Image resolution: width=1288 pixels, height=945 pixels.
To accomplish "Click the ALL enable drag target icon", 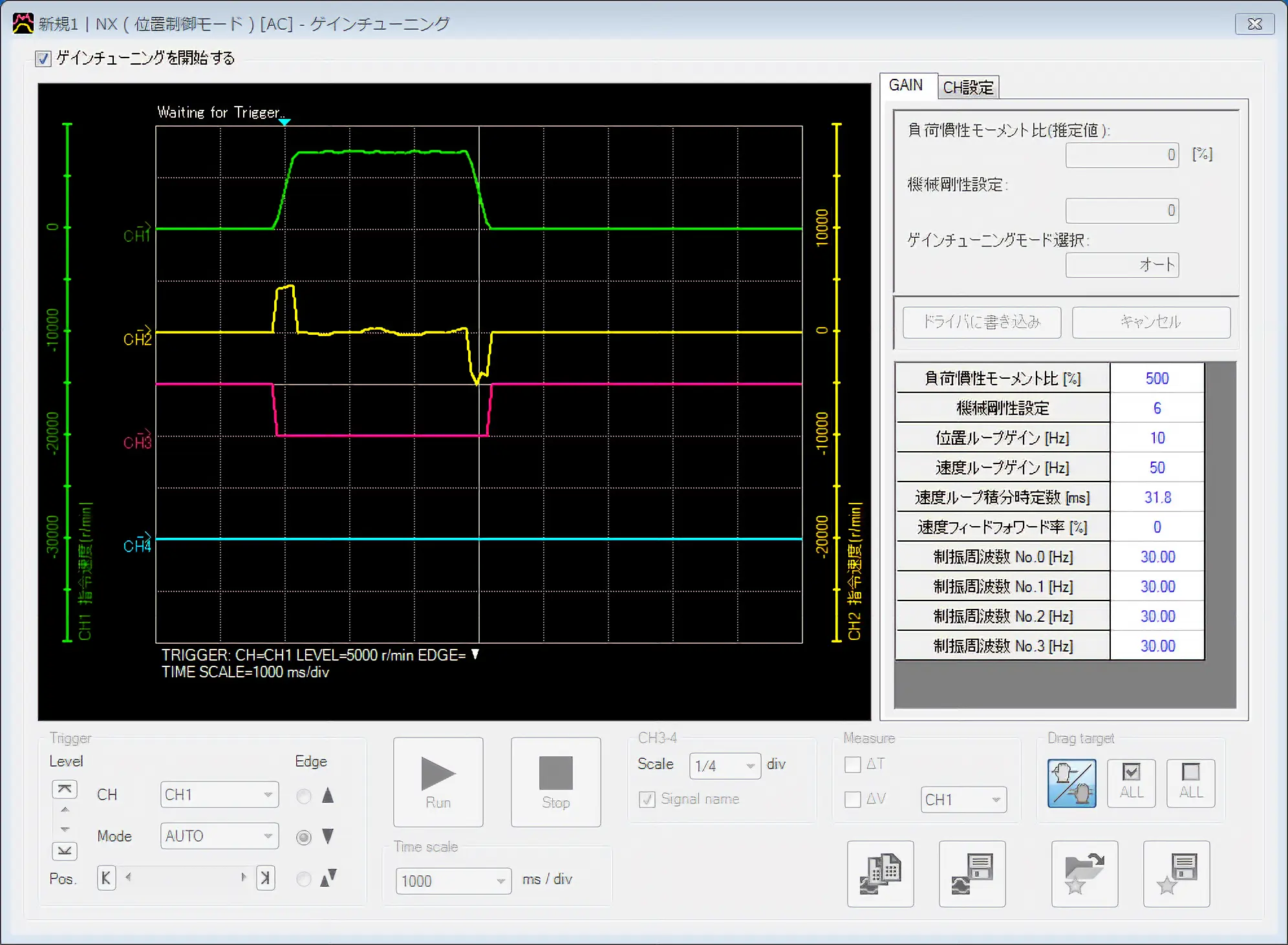I will point(1131,781).
